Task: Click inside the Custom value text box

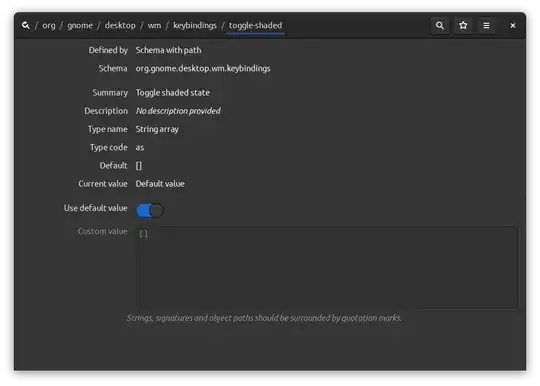Action: click(328, 267)
